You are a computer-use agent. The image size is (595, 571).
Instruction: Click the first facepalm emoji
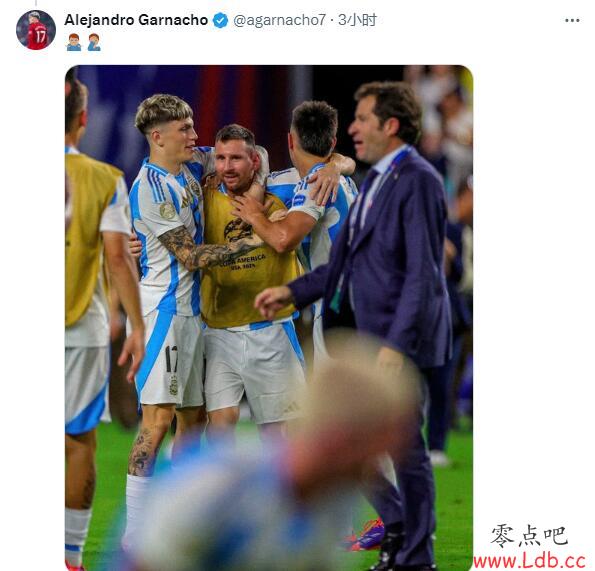coord(74,42)
